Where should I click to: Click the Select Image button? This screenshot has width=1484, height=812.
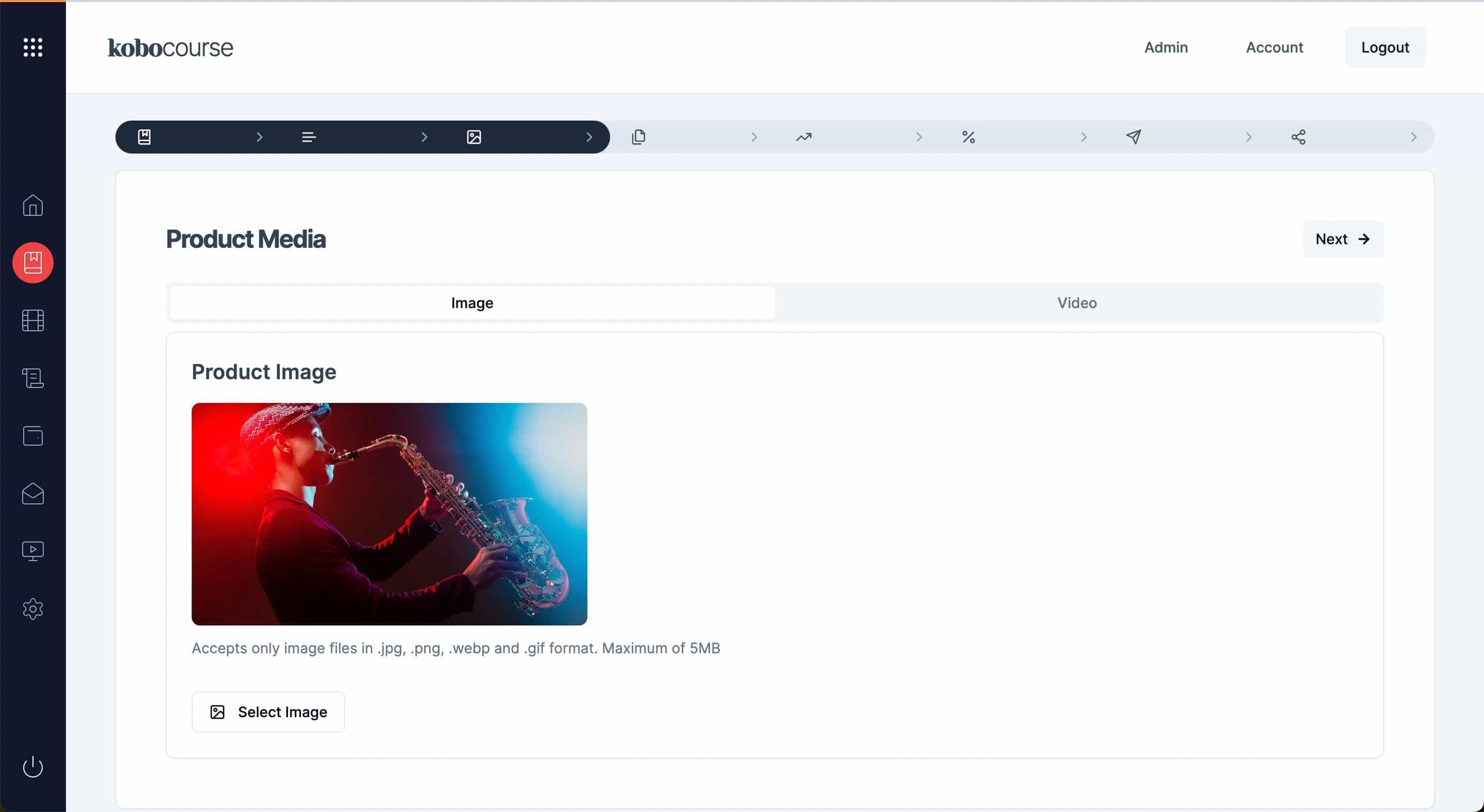[x=268, y=712]
